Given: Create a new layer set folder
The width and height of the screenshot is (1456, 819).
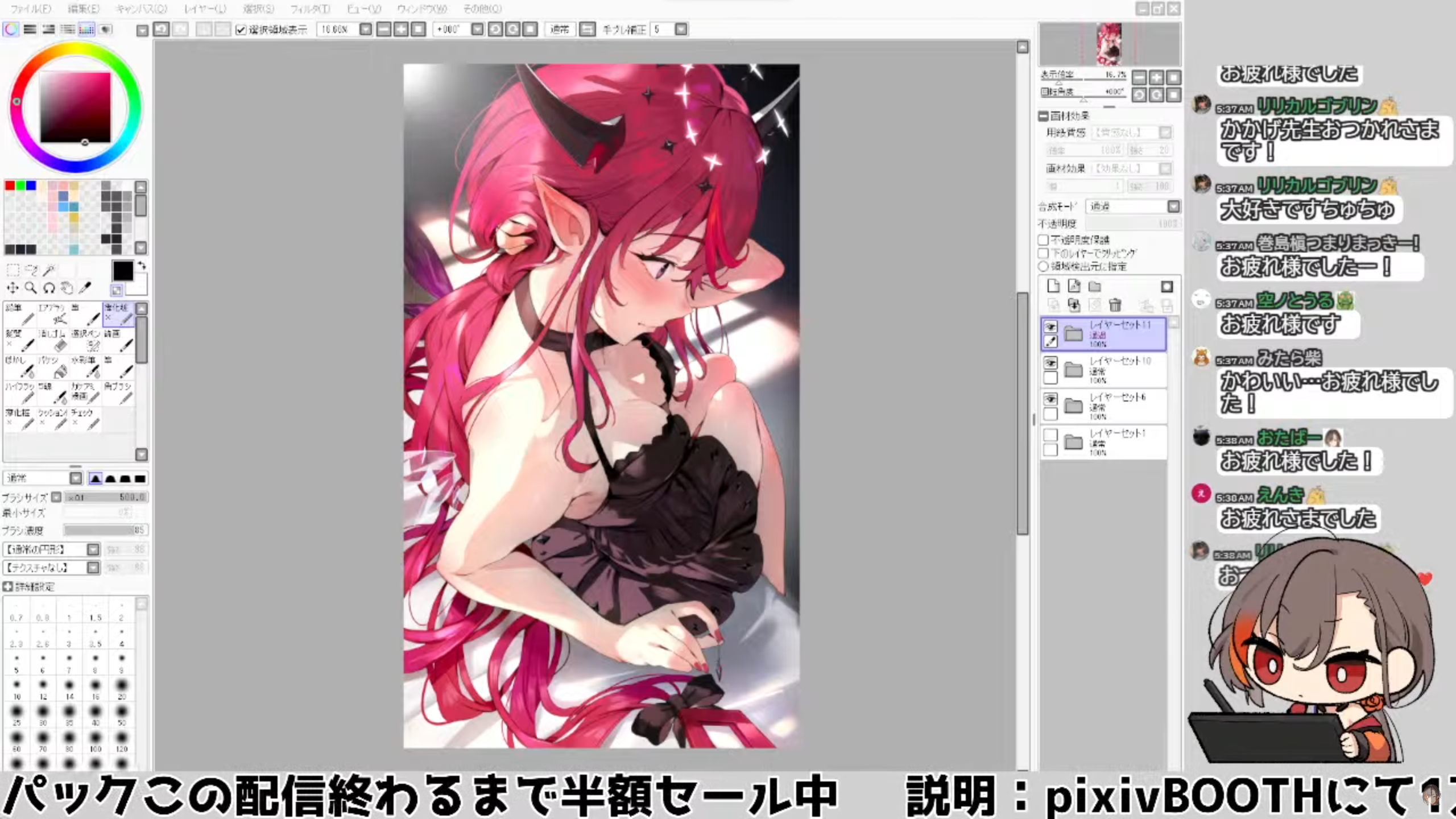Looking at the screenshot, I should (x=1095, y=286).
